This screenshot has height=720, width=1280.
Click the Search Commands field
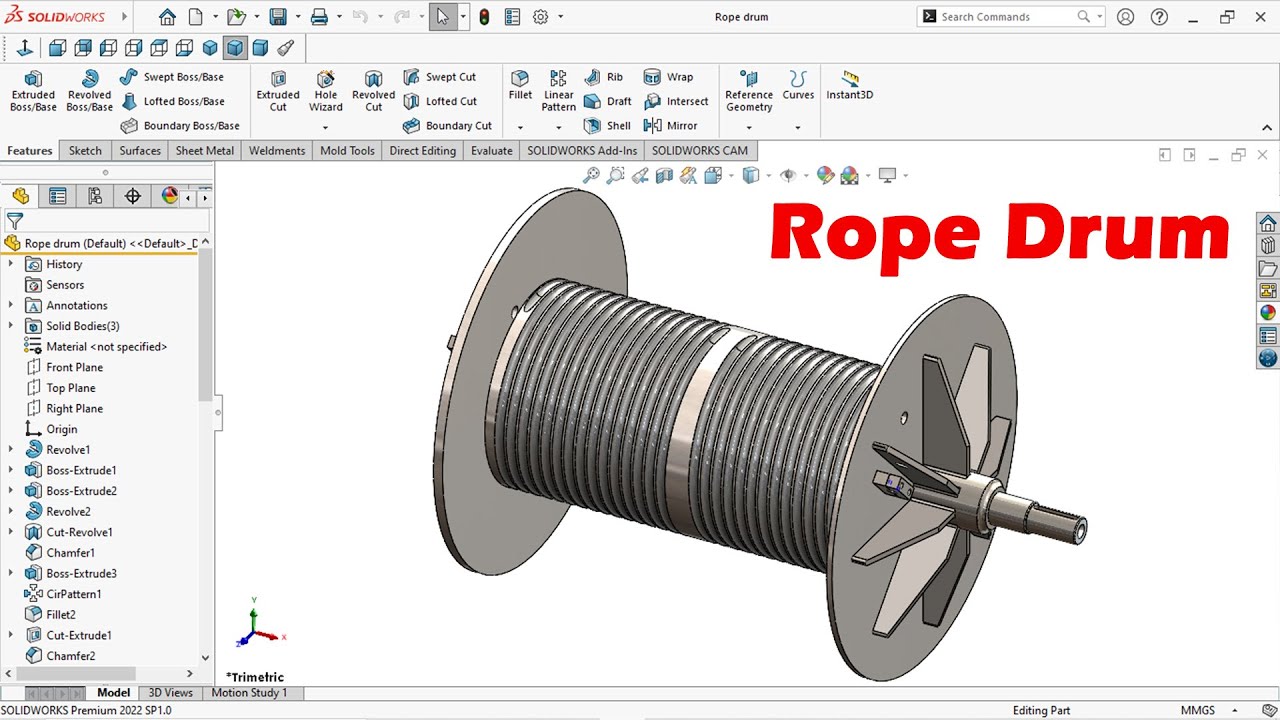click(x=1010, y=17)
